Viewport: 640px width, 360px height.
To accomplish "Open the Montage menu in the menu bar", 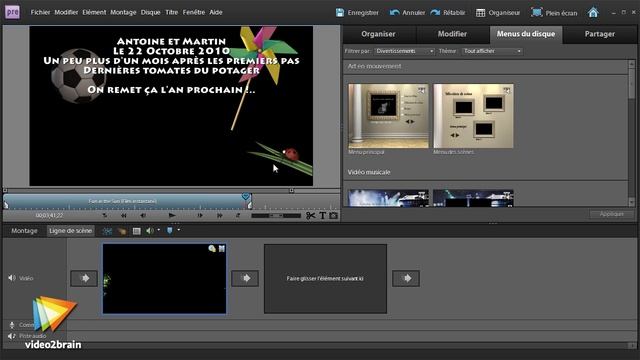I will click(x=123, y=12).
